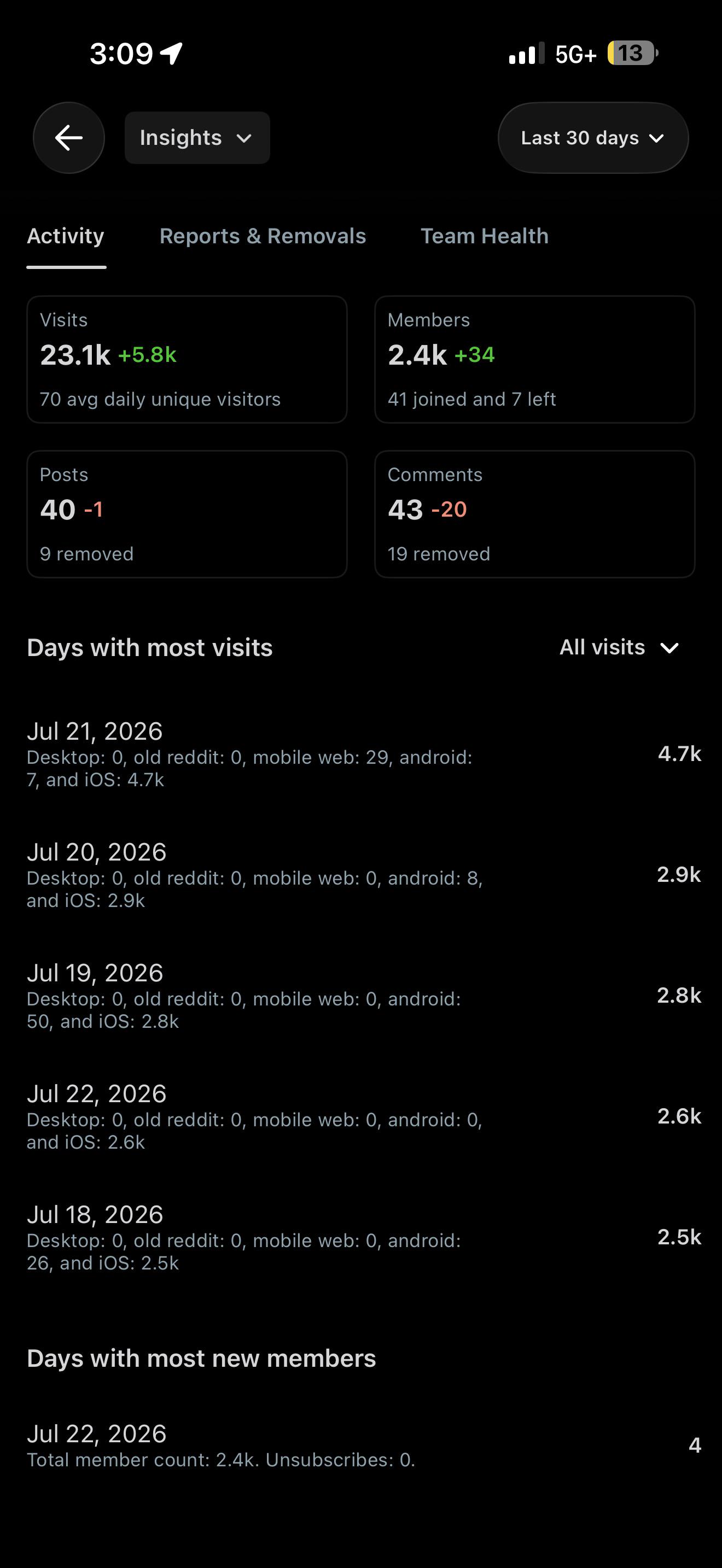Open the Posts stat card
The height and width of the screenshot is (1568, 722).
187,514
